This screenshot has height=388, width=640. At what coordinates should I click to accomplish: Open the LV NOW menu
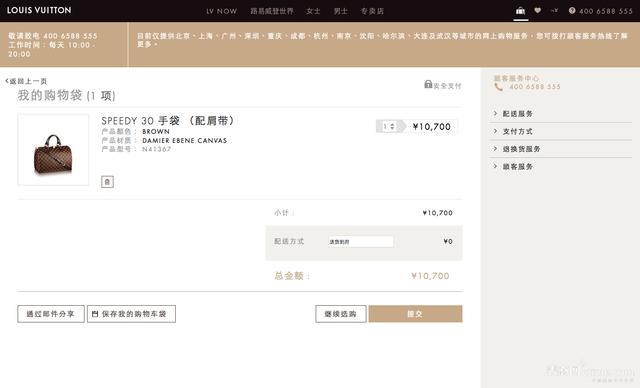pyautogui.click(x=221, y=11)
